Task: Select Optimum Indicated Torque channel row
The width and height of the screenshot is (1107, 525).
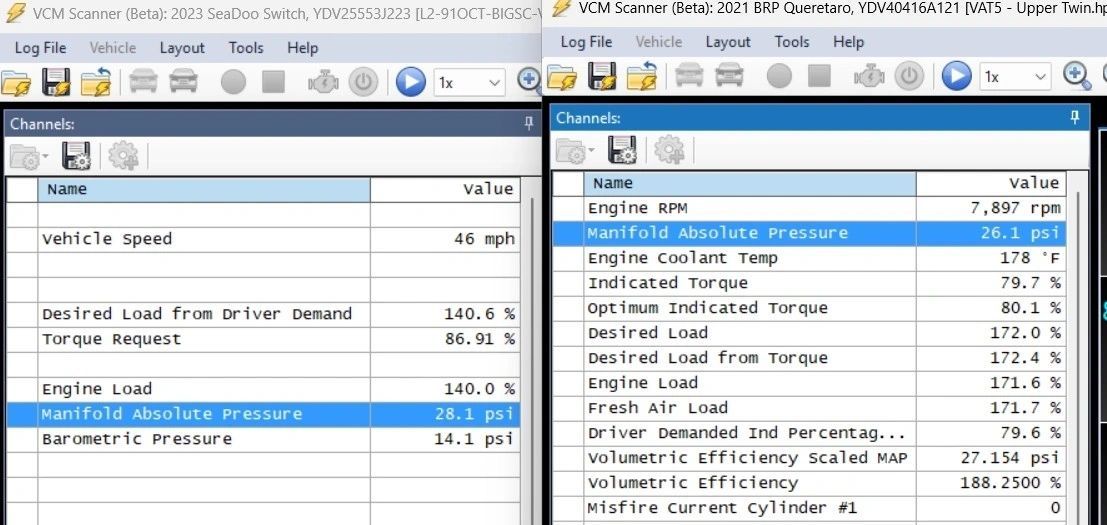Action: 809,308
